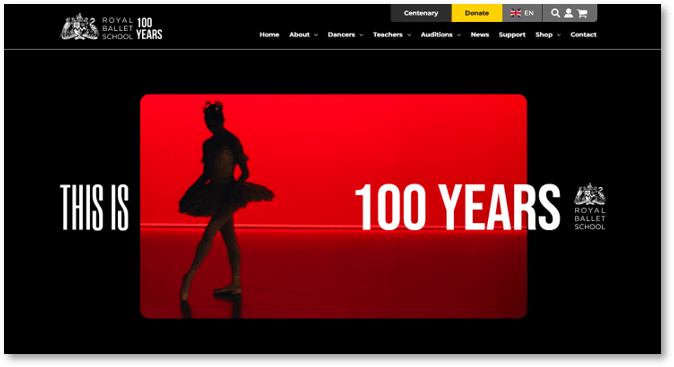Viewport: 674px width, 367px height.
Task: Open the EN language selector
Action: pos(522,13)
